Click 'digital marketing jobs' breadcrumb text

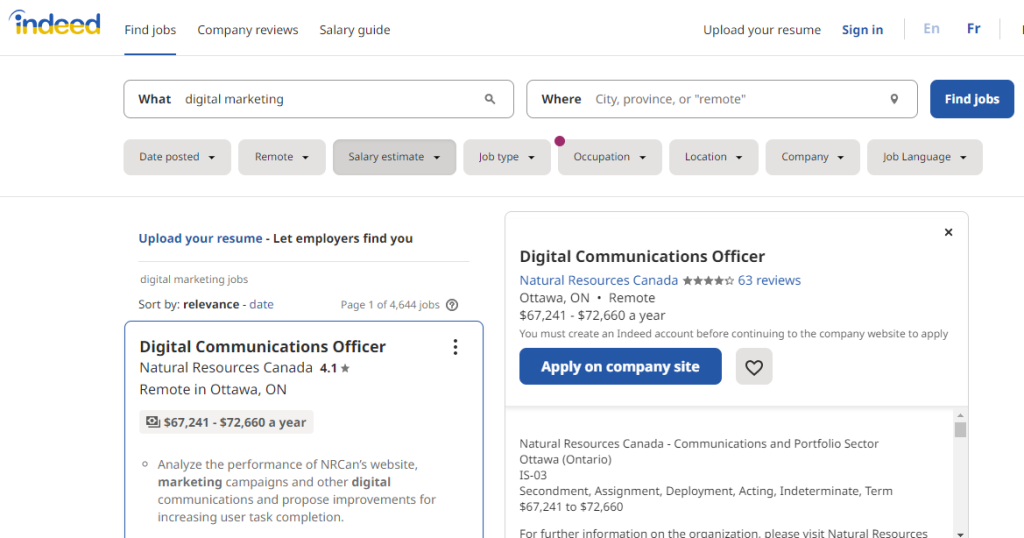click(x=194, y=279)
